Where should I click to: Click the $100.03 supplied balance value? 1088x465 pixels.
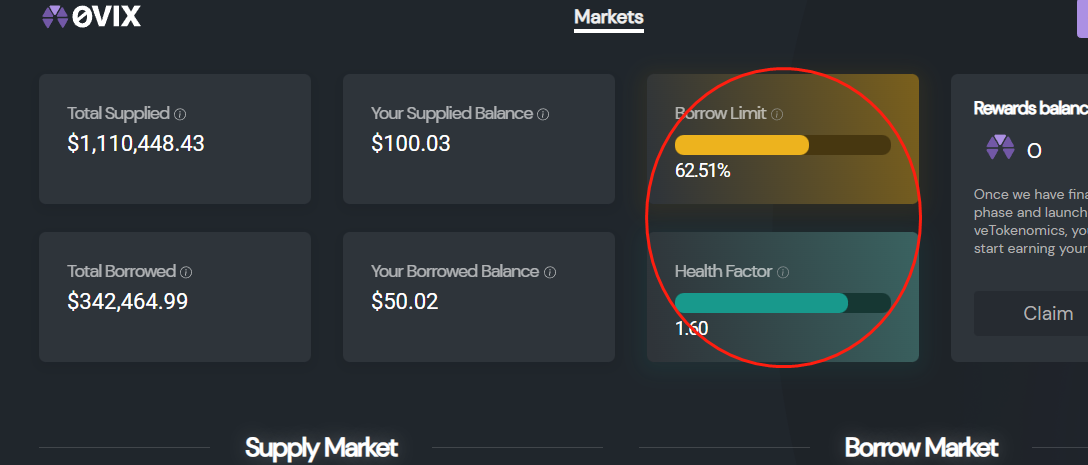[411, 144]
